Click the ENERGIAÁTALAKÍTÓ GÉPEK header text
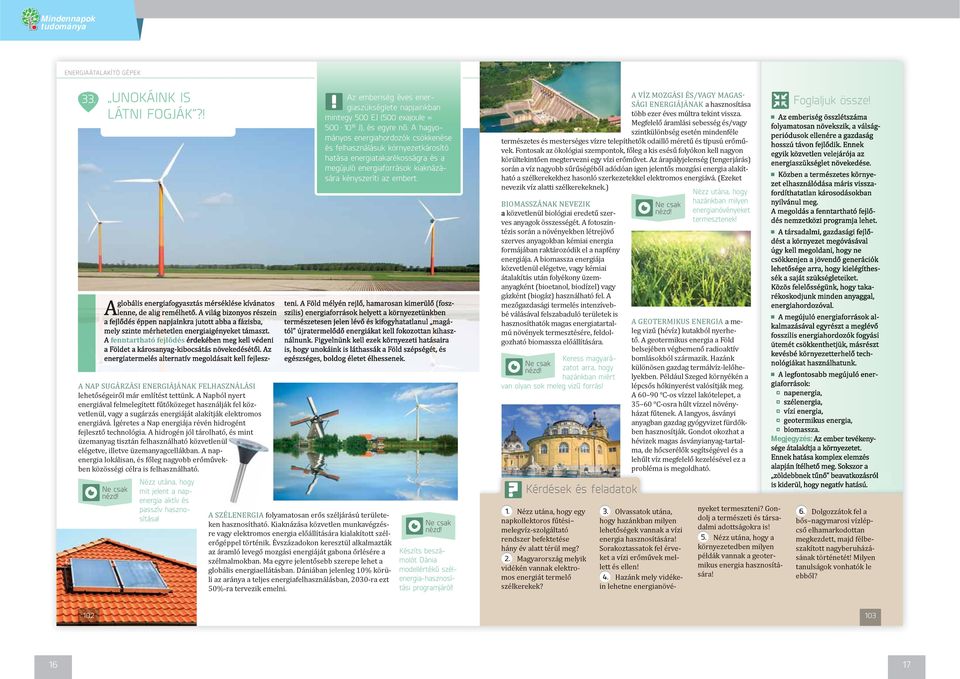 click(102, 72)
